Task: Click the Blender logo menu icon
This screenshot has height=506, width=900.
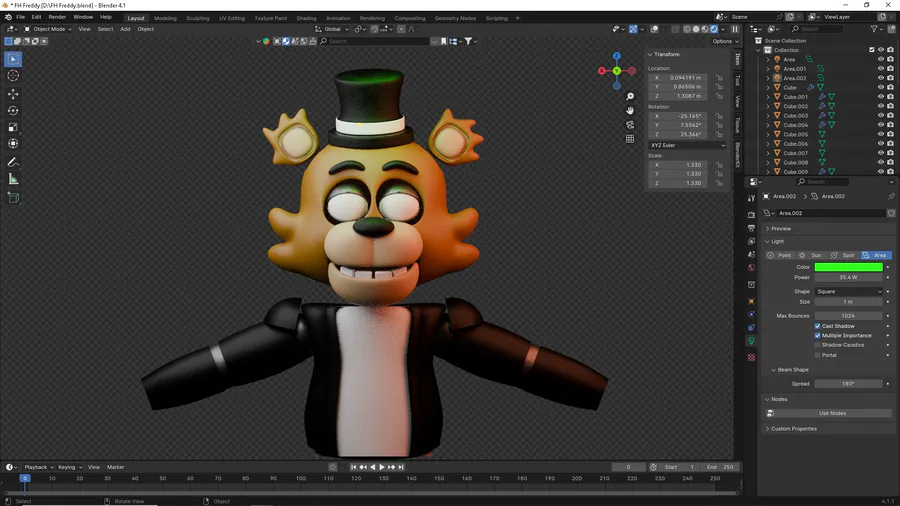Action: tap(8, 17)
